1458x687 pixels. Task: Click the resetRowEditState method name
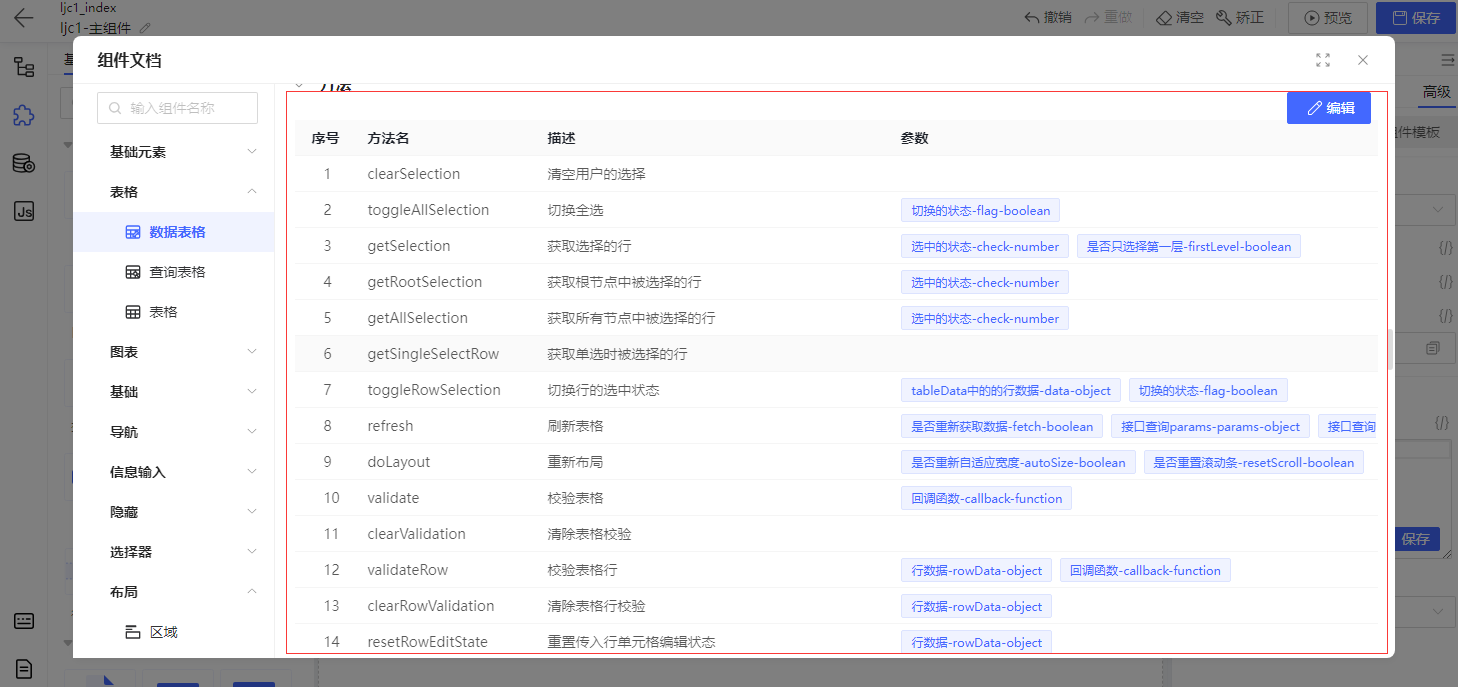coord(427,642)
